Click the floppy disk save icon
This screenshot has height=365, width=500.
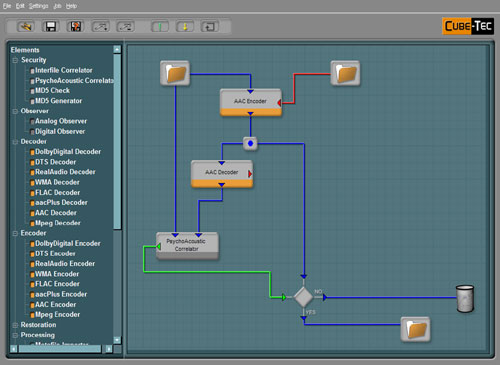click(51, 26)
